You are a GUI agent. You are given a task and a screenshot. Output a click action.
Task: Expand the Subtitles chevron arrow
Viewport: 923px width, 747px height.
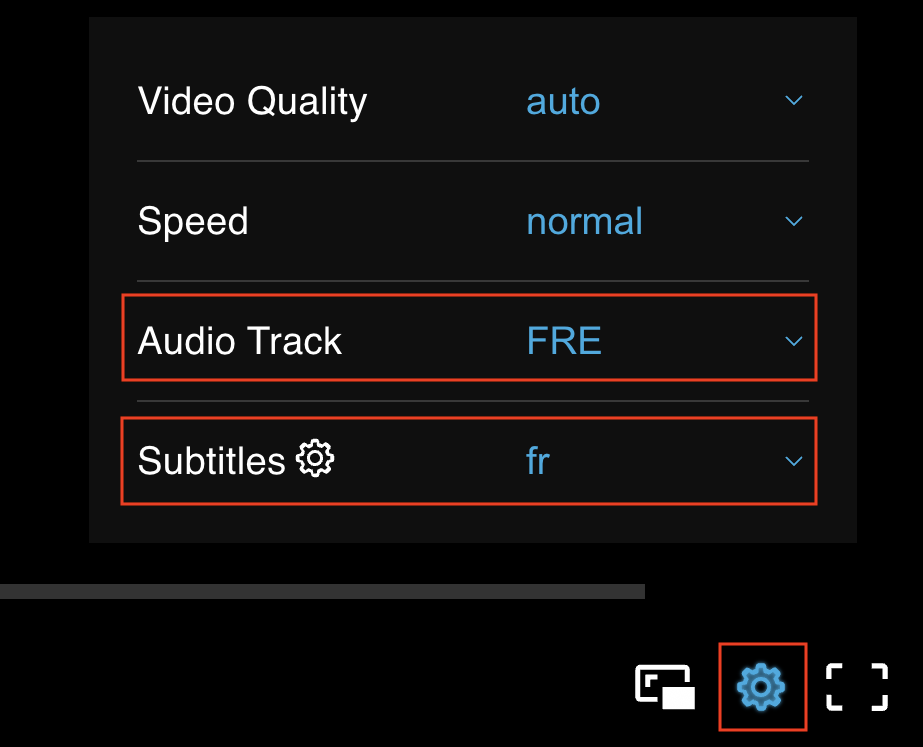point(794,461)
